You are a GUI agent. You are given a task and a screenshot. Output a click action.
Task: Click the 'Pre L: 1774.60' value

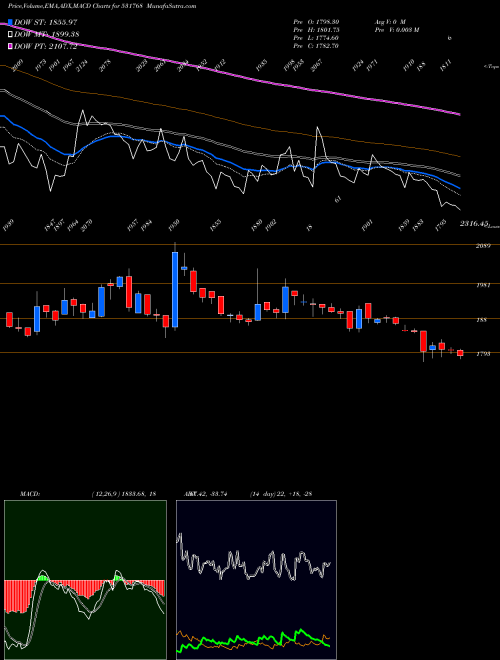[x=316, y=38]
